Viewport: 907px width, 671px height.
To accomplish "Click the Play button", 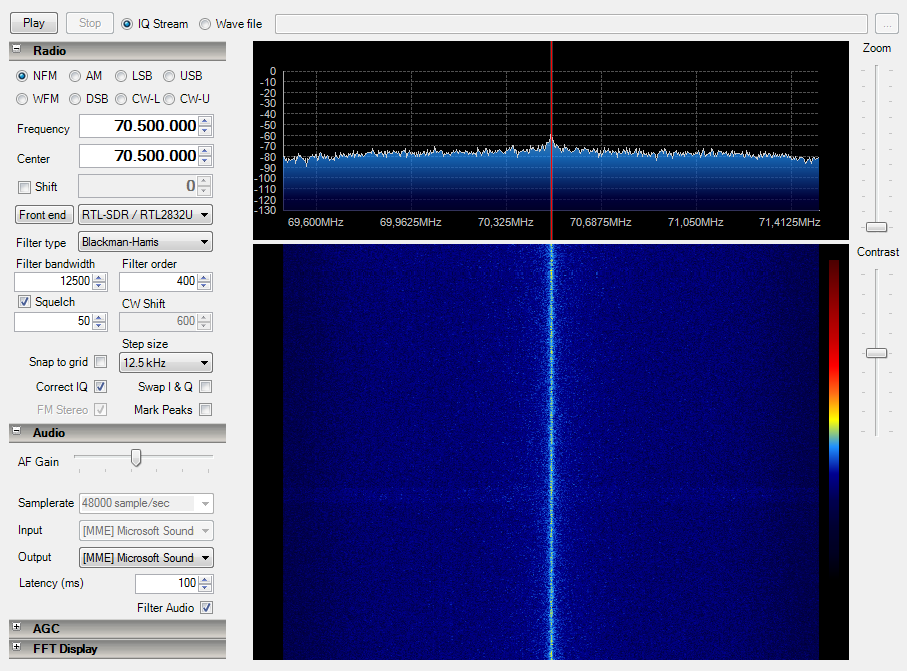I will click(34, 23).
